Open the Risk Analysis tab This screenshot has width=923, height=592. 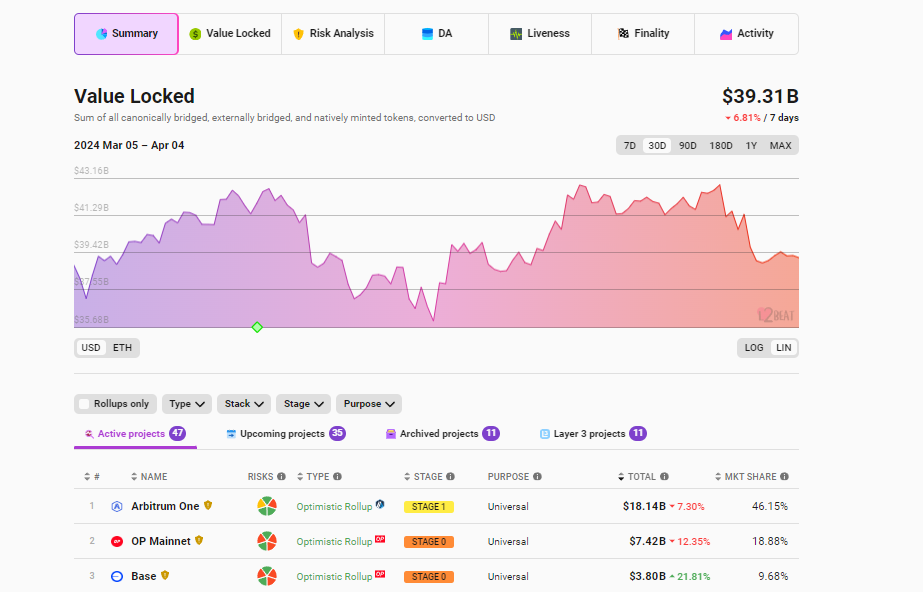333,34
